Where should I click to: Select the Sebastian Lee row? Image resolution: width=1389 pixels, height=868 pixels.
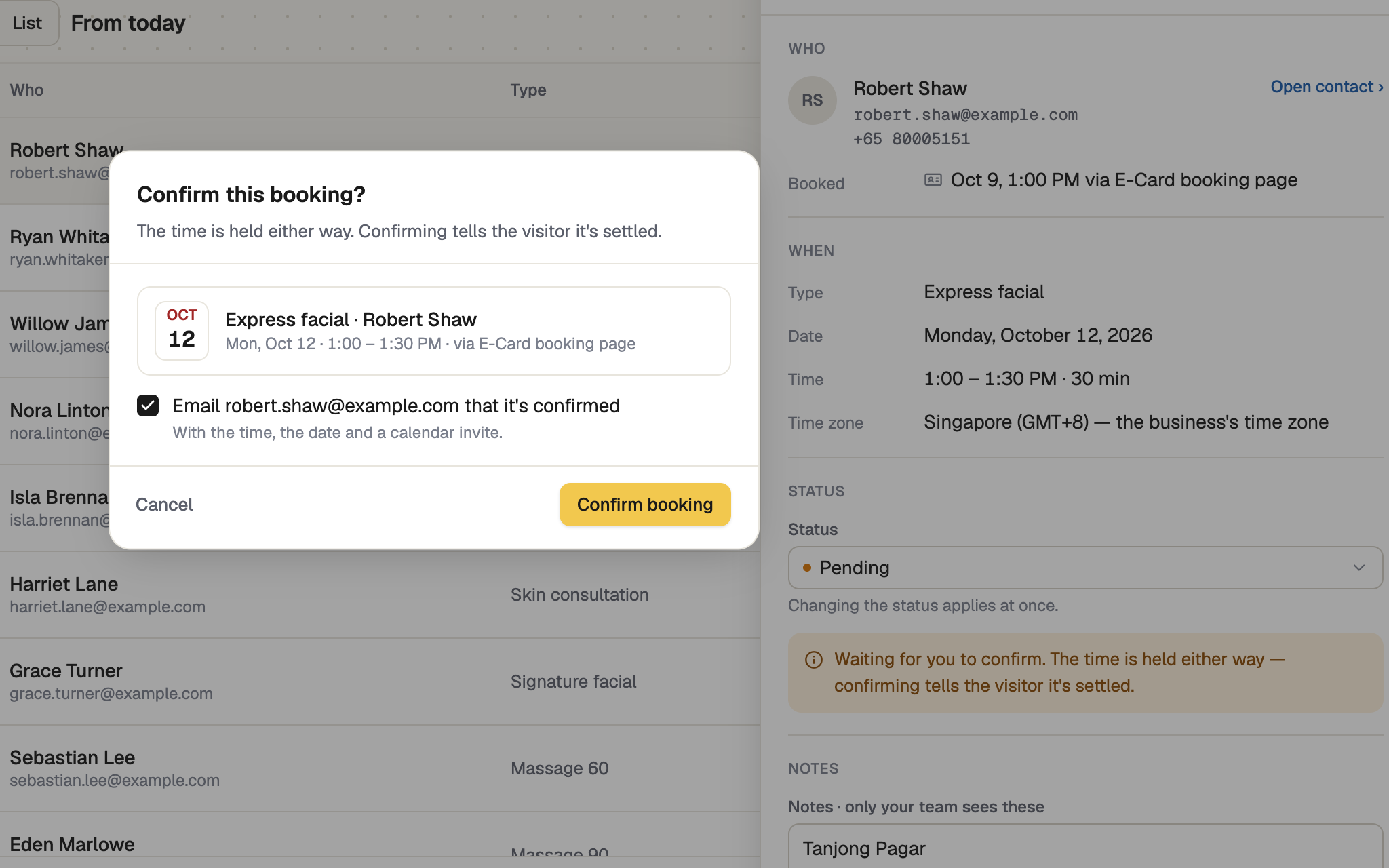(x=380, y=768)
